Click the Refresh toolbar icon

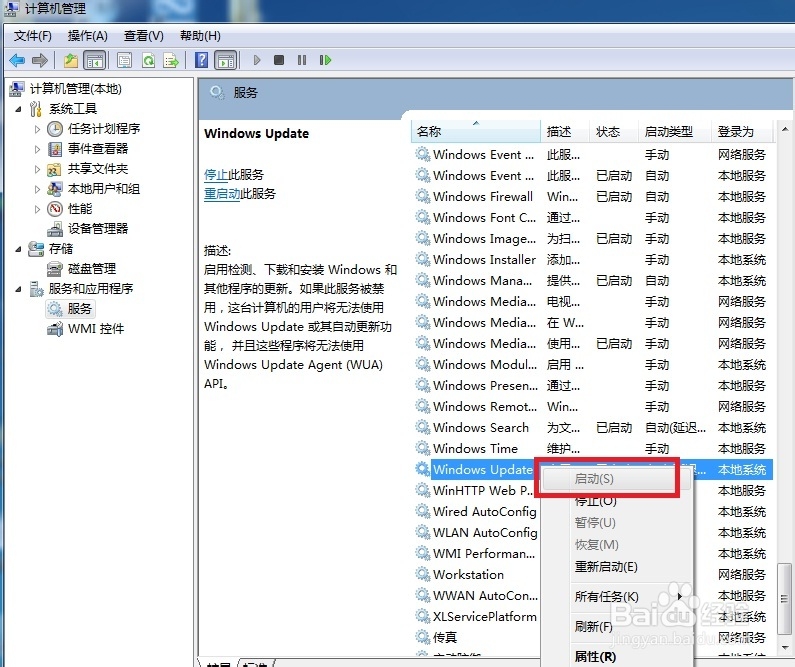pyautogui.click(x=148, y=60)
